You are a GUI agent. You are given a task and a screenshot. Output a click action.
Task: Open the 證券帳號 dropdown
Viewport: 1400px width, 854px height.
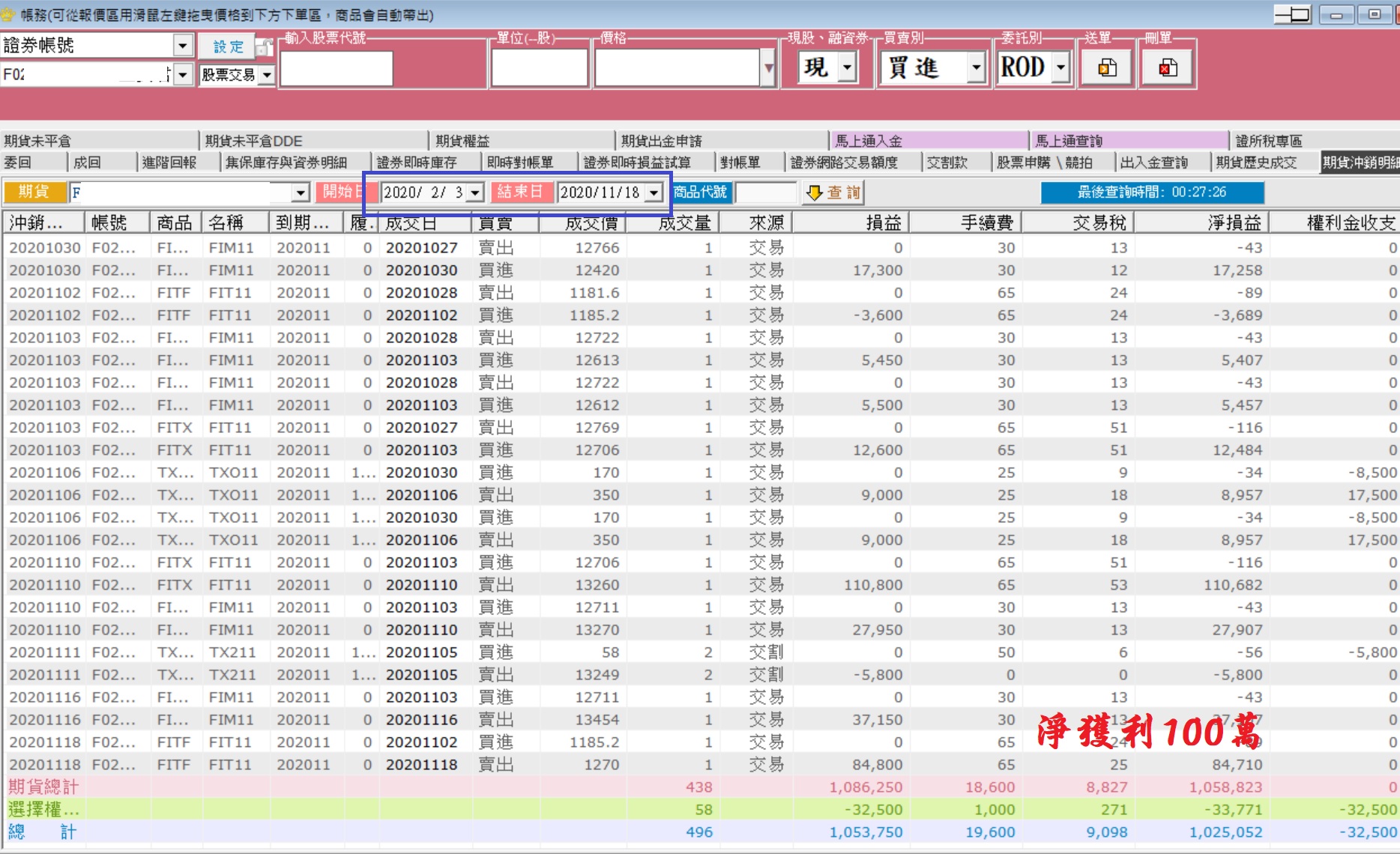coord(183,46)
